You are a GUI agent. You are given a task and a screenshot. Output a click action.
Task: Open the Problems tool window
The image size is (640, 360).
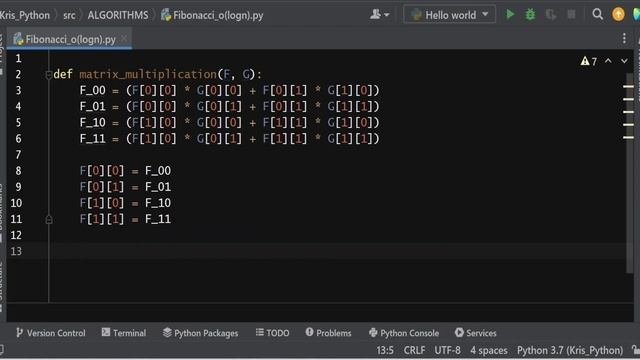[328, 333]
